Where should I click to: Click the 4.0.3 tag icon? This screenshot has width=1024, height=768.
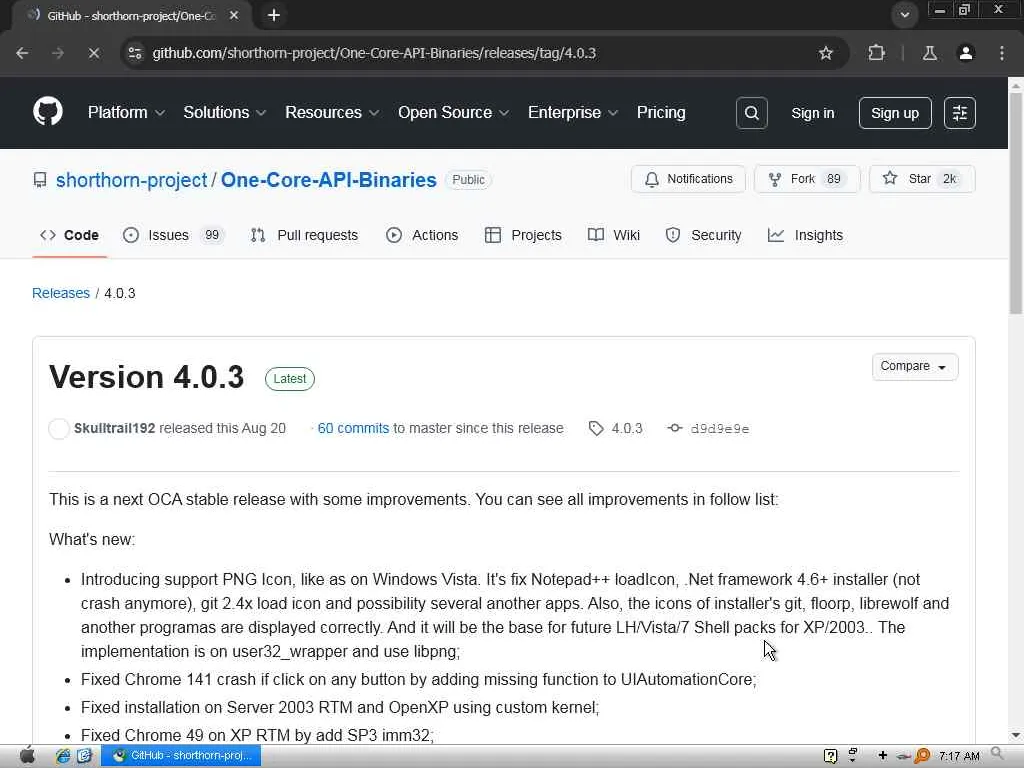pos(596,428)
